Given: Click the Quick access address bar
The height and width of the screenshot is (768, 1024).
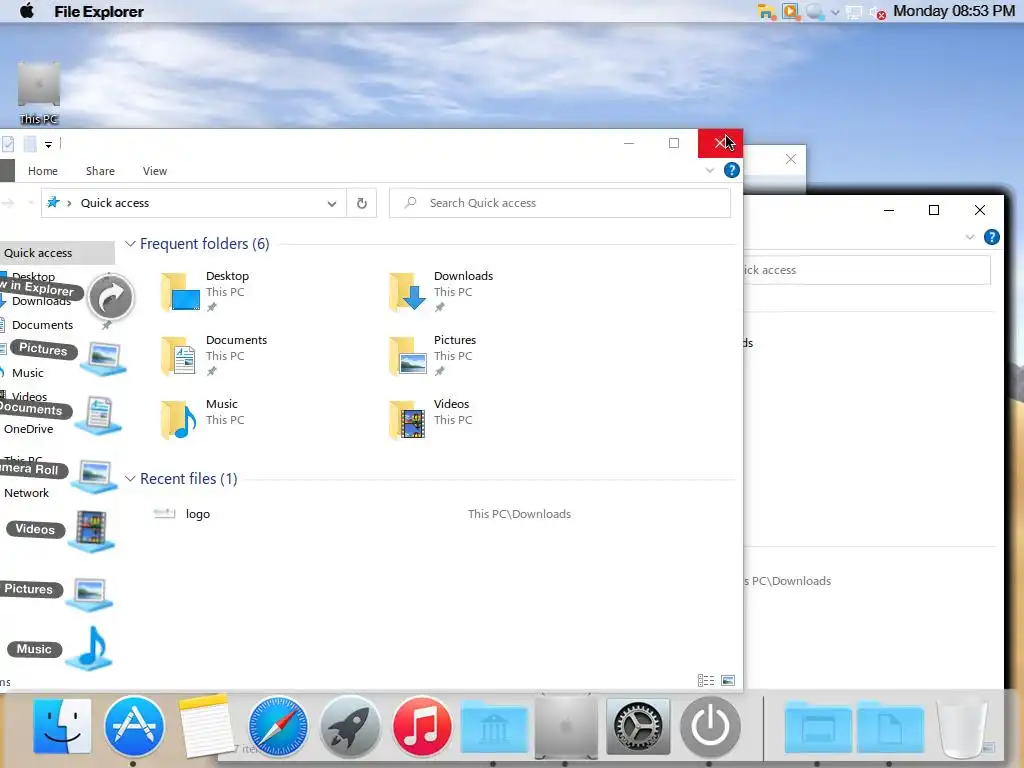Looking at the screenshot, I should (x=193, y=203).
